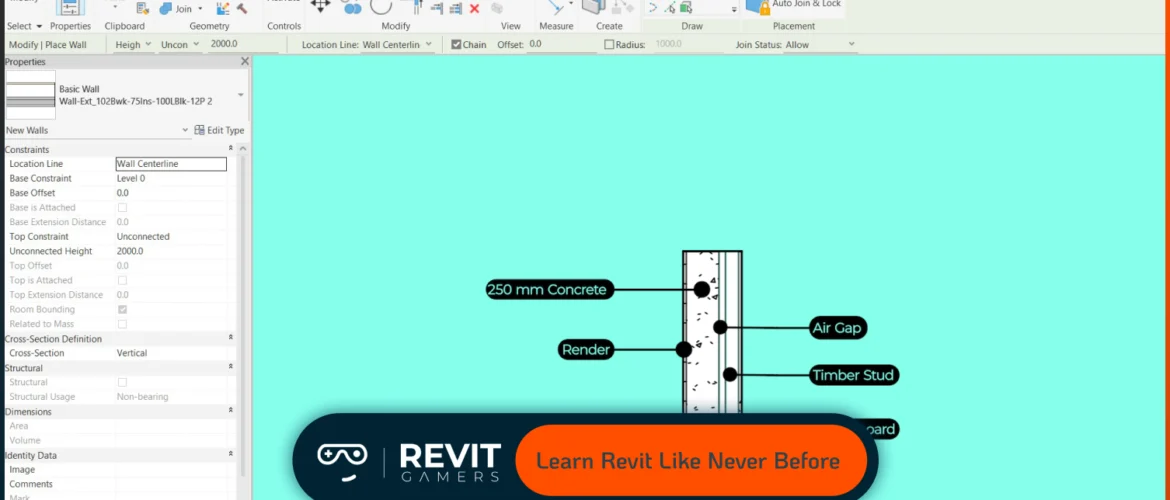Viewport: 1170px width, 500px height.
Task: Click the Placement panel label
Action: (794, 26)
